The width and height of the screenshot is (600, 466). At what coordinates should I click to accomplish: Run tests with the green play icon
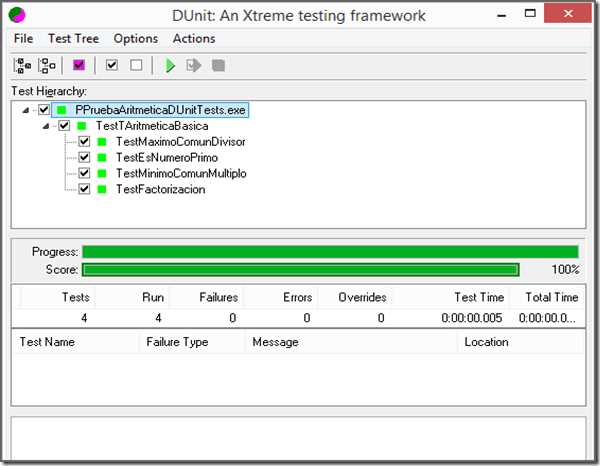pos(170,65)
